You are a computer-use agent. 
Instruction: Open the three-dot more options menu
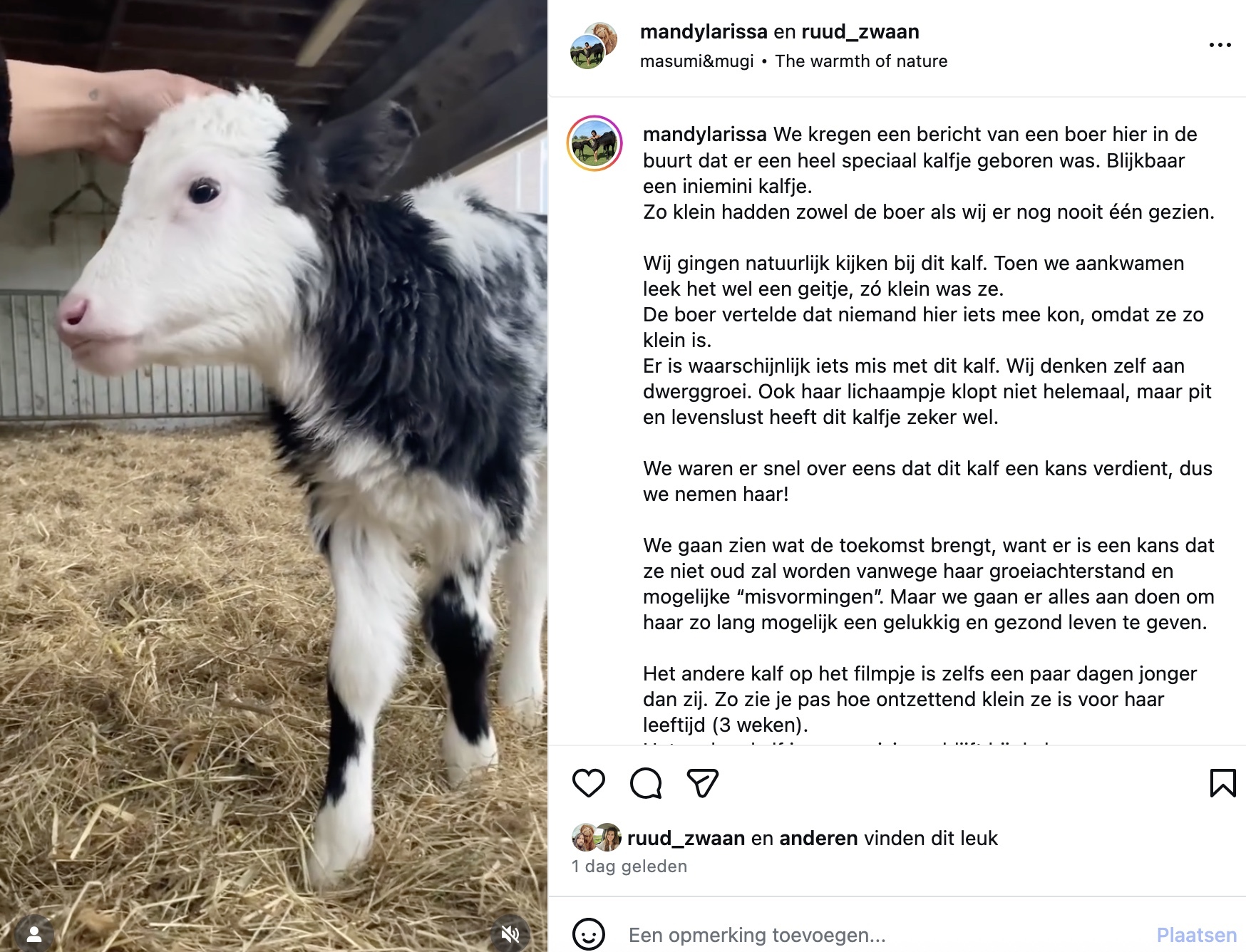1220,45
